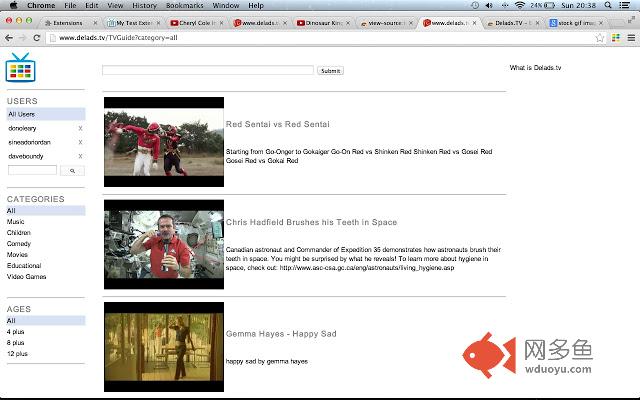Screen dimensions: 640x400
Task: Remove user donoleary with the X
Action: coord(80,129)
